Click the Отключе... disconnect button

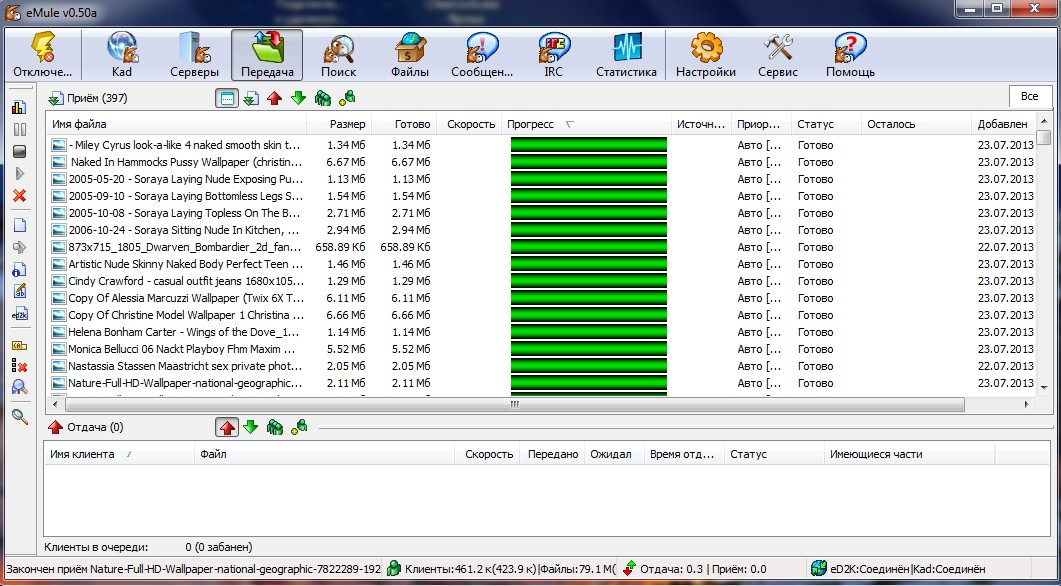click(43, 55)
